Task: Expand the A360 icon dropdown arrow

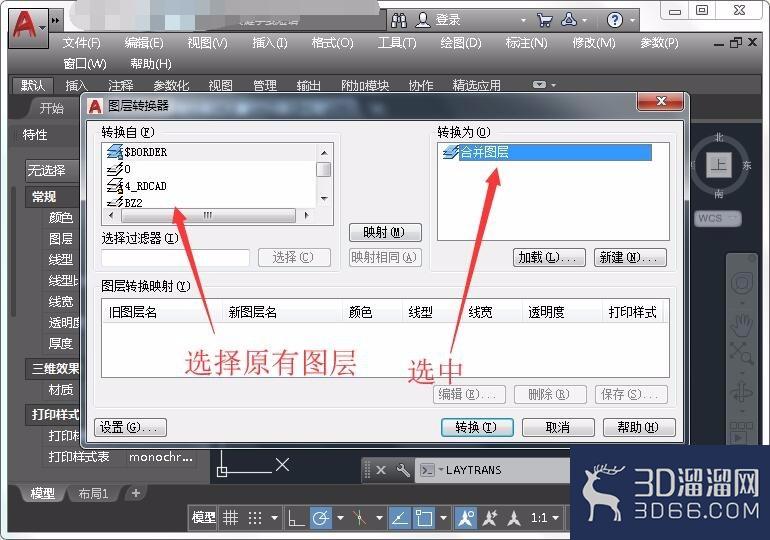Action: (585, 20)
